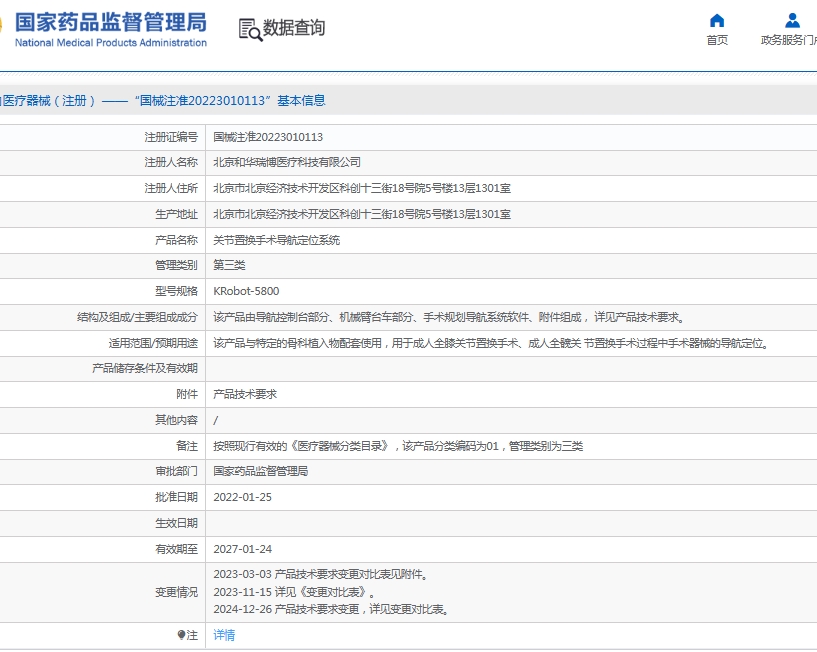
Task: Select model KRobot-5800 value
Action: (x=246, y=291)
